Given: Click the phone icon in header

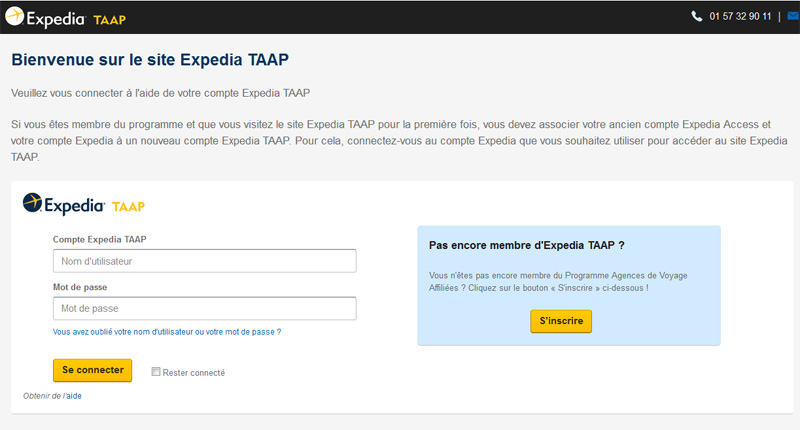Looking at the screenshot, I should click(x=696, y=16).
